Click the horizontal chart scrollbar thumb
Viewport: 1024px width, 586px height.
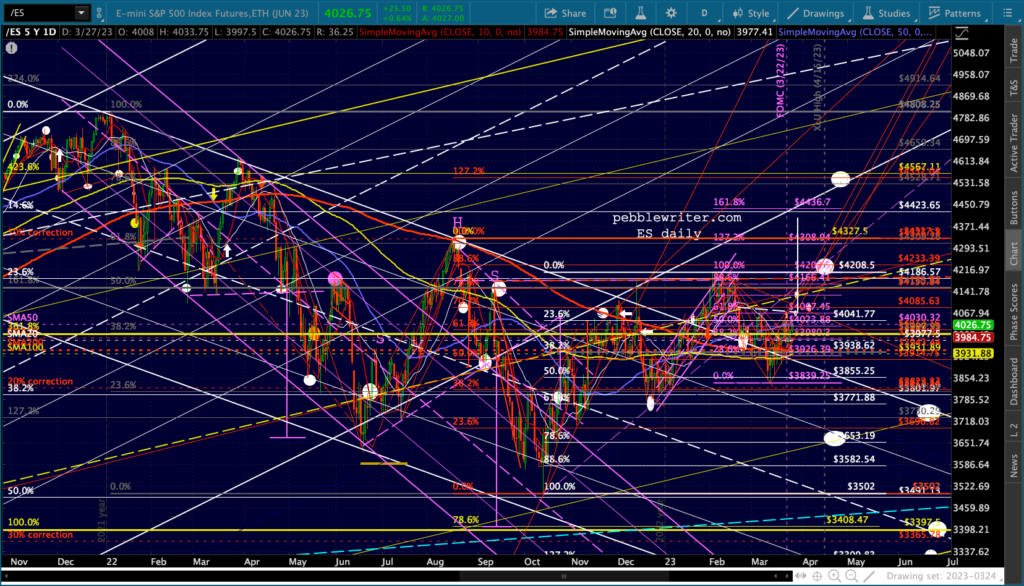(563, 576)
